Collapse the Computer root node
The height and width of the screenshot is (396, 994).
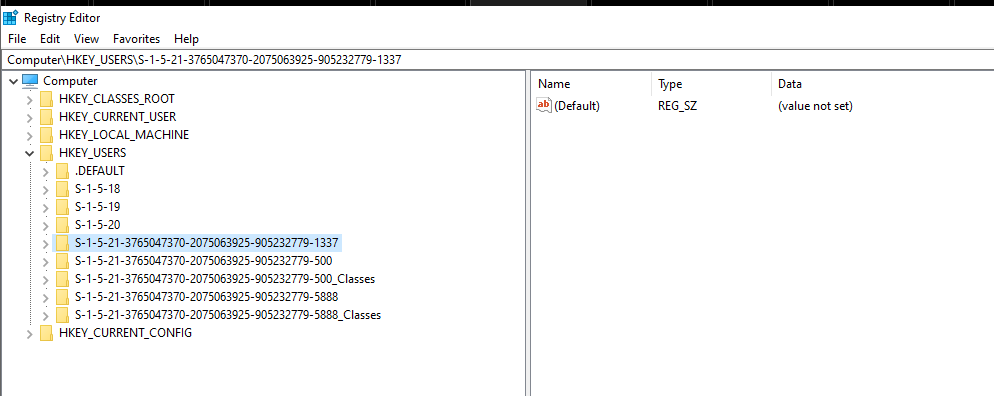pyautogui.click(x=13, y=82)
